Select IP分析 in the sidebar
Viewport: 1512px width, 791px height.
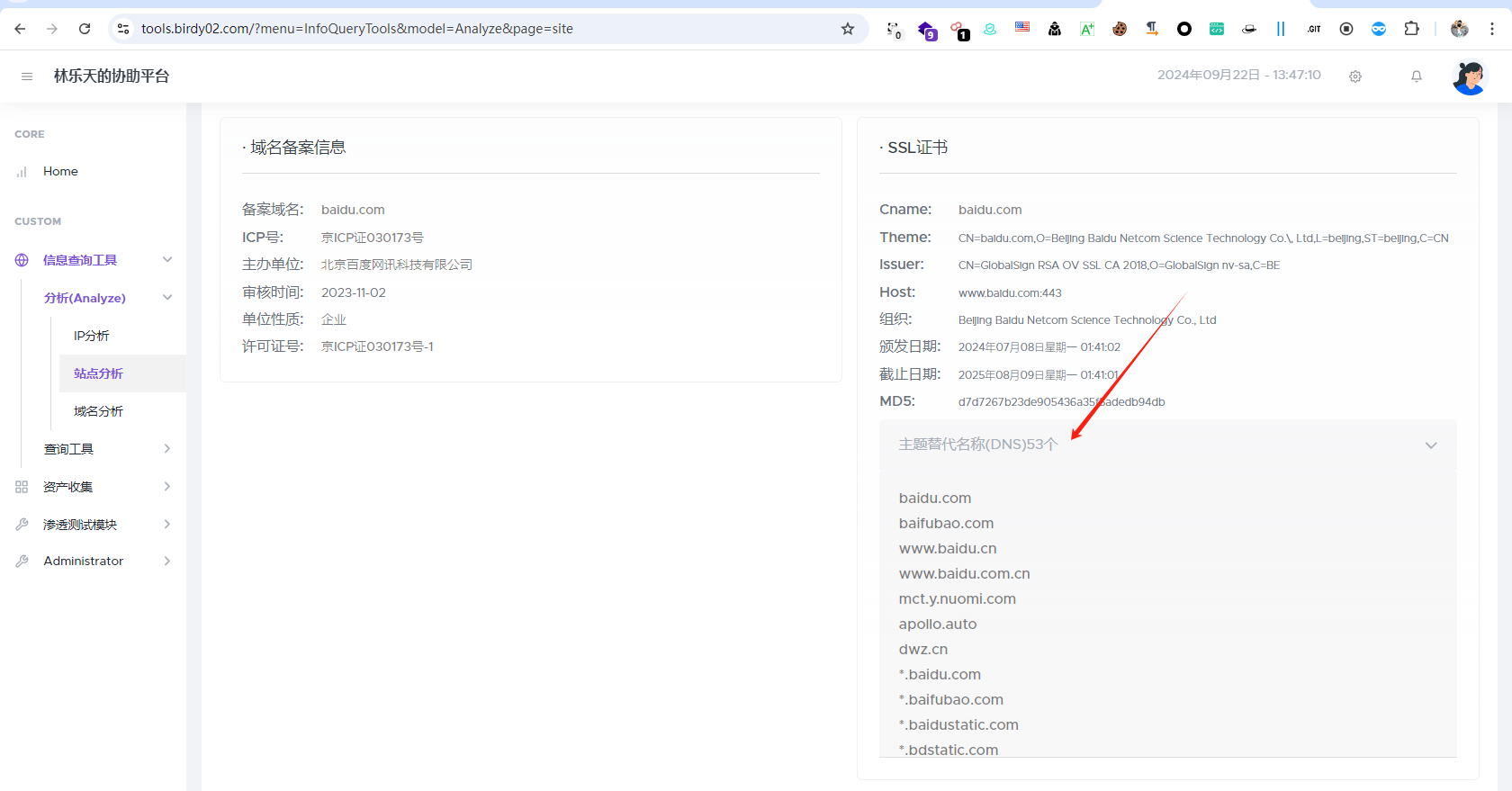point(92,336)
